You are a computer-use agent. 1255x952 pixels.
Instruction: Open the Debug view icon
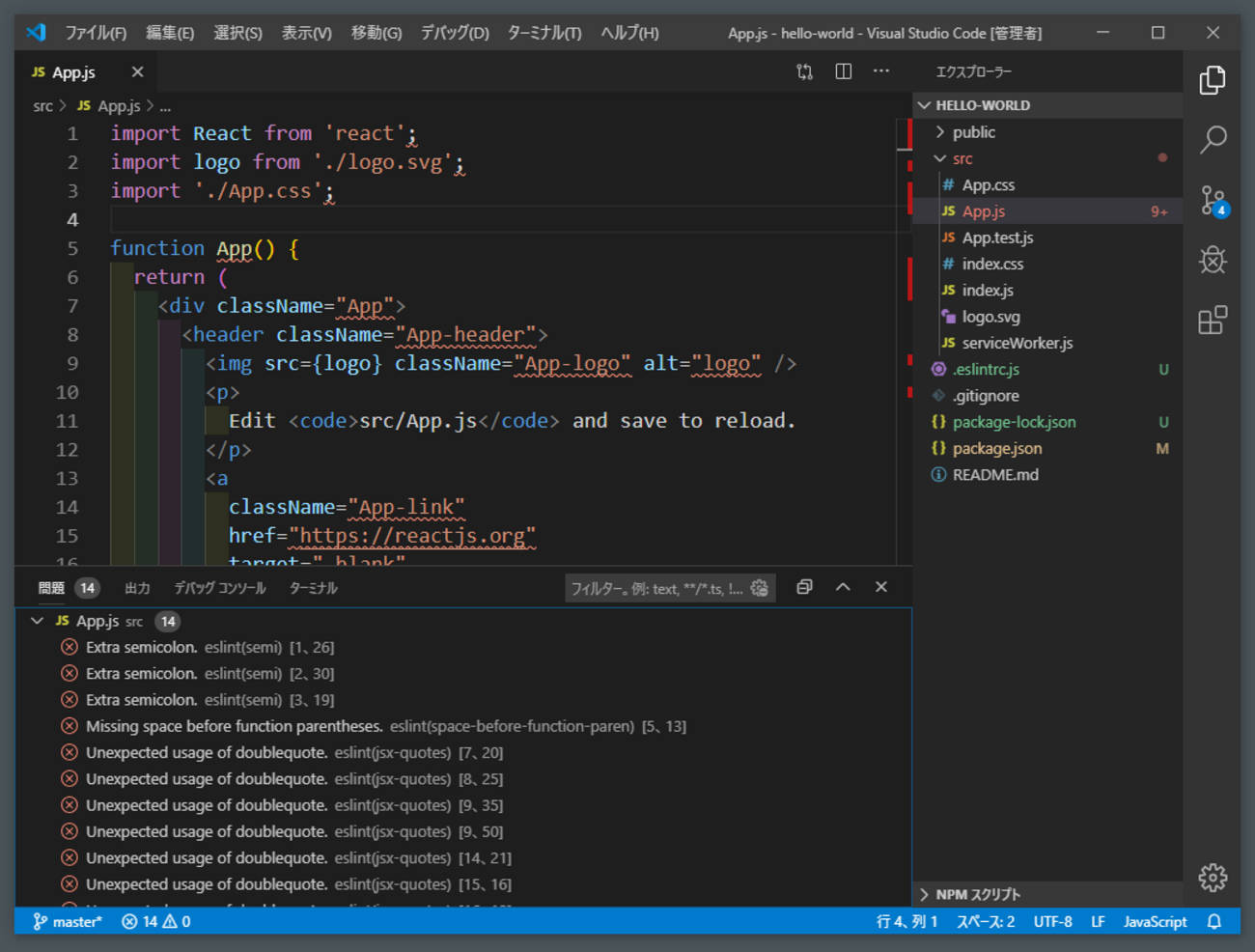pos(1213,260)
